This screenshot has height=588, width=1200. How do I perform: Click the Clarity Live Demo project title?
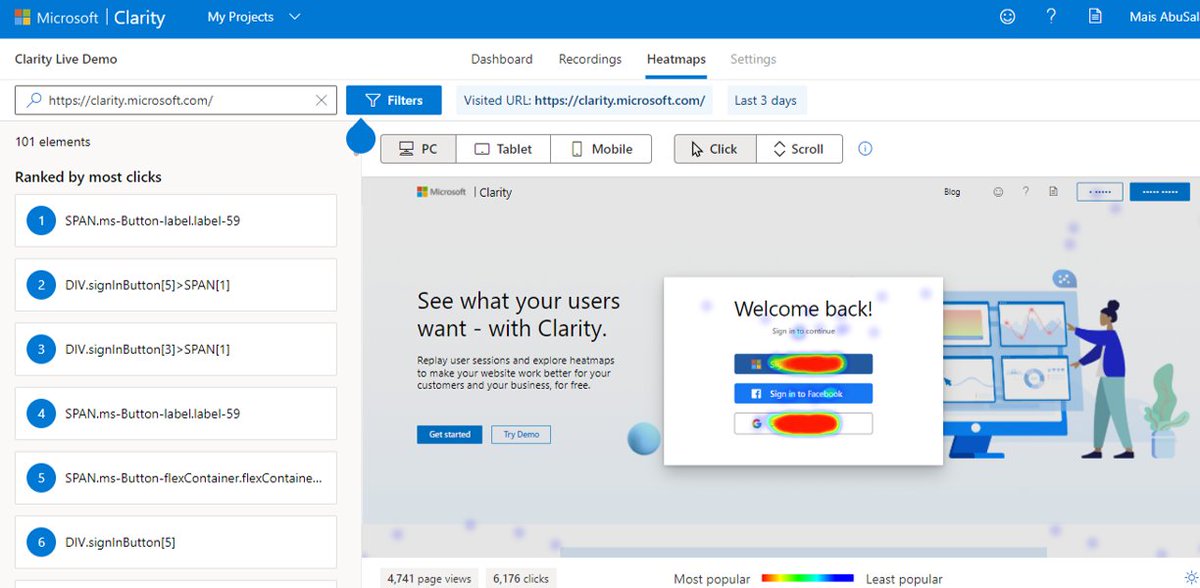66,59
